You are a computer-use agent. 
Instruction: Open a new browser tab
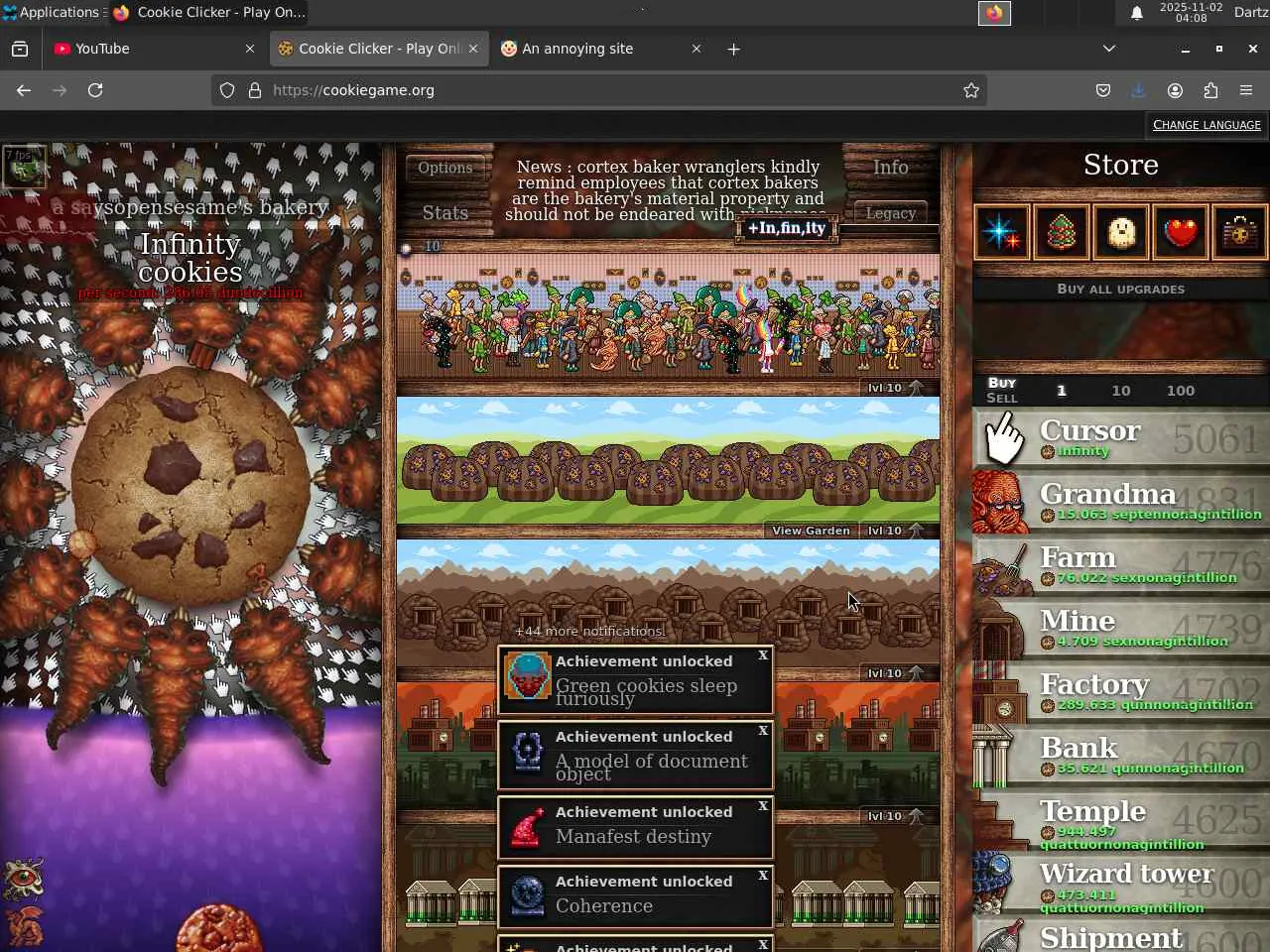point(733,49)
